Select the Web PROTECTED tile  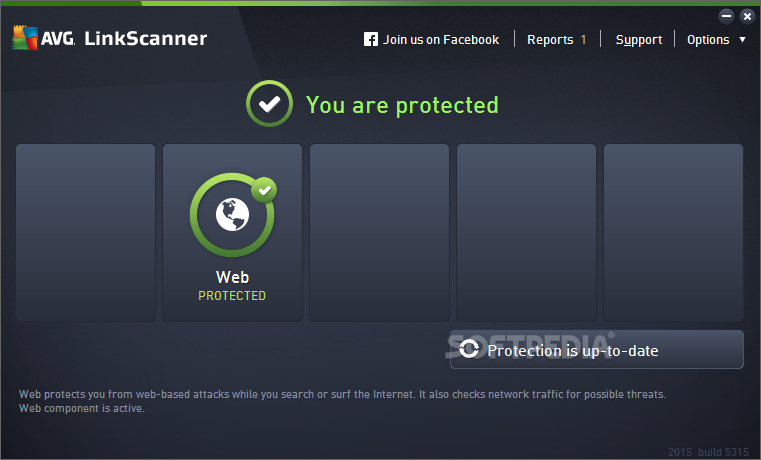point(232,232)
